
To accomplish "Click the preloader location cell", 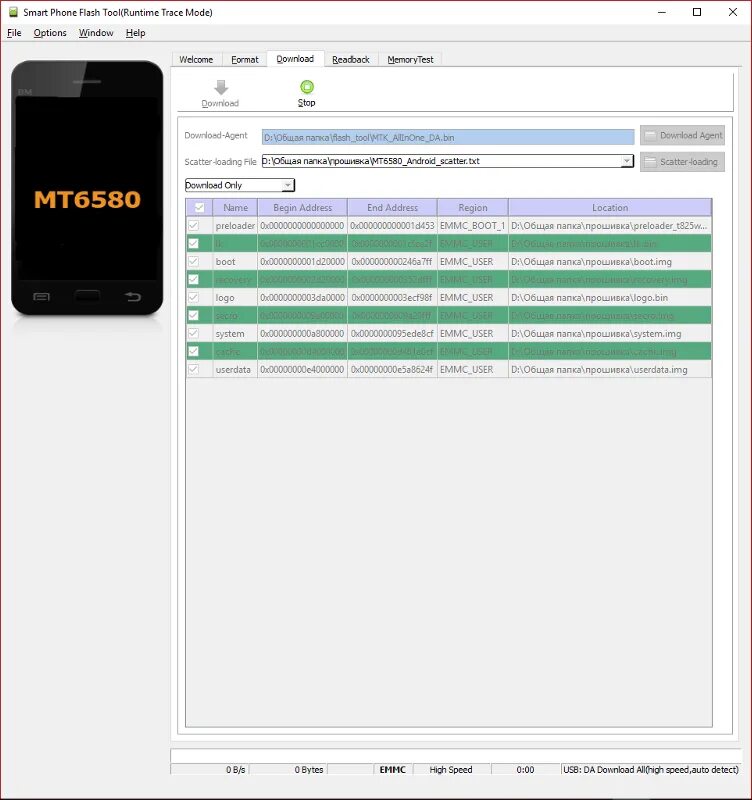I will click(x=610, y=226).
